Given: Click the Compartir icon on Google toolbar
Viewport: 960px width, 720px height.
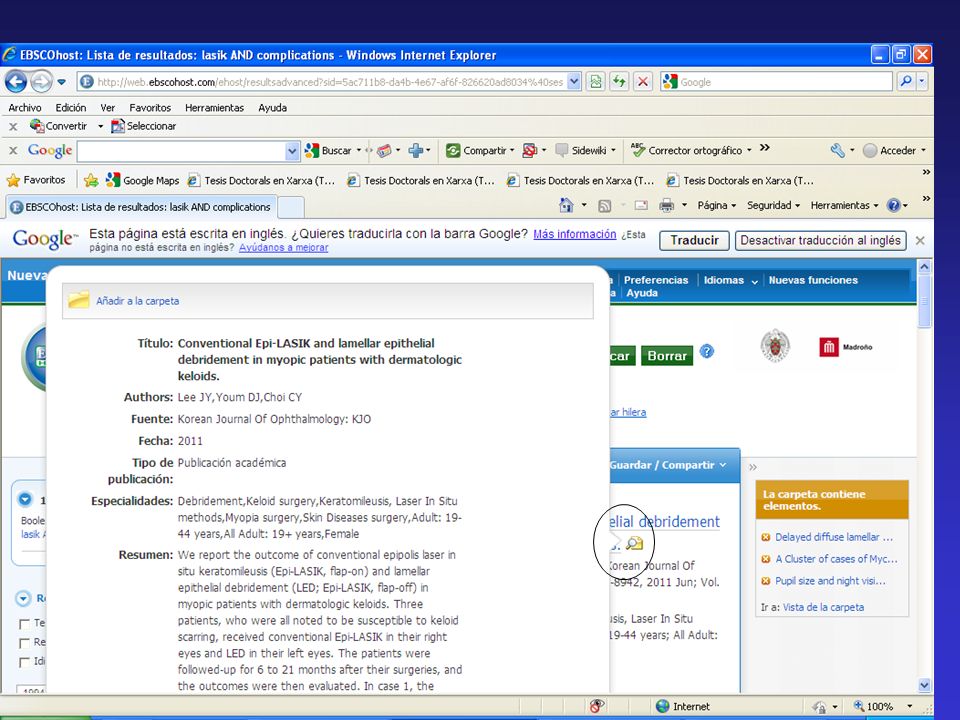Looking at the screenshot, I should pyautogui.click(x=453, y=151).
